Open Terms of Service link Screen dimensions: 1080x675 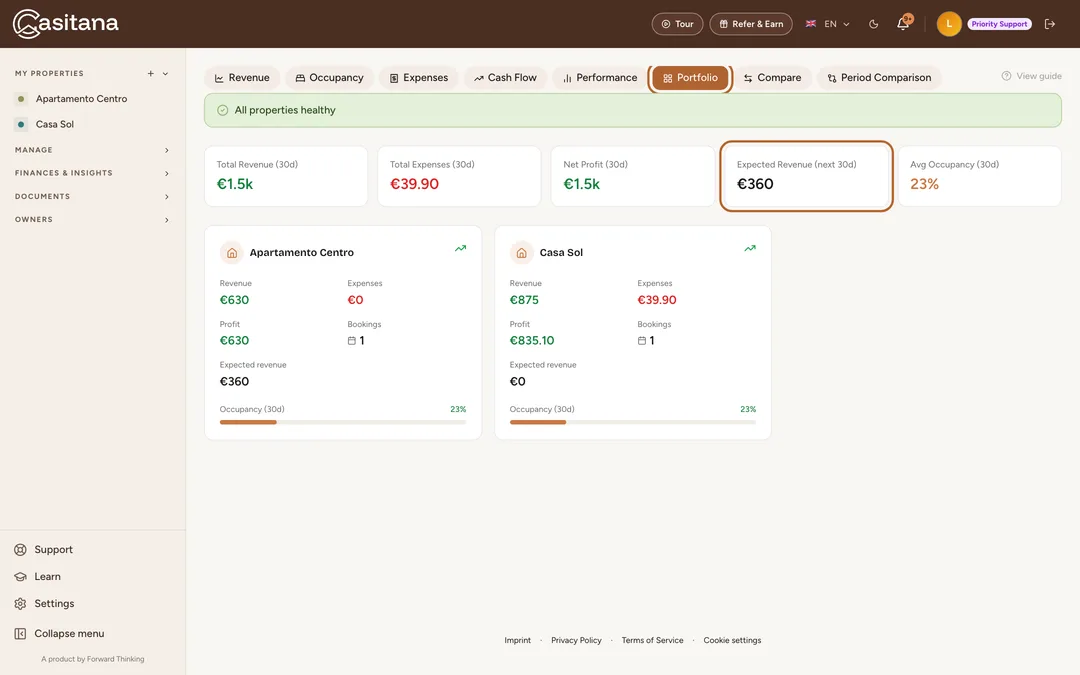652,641
